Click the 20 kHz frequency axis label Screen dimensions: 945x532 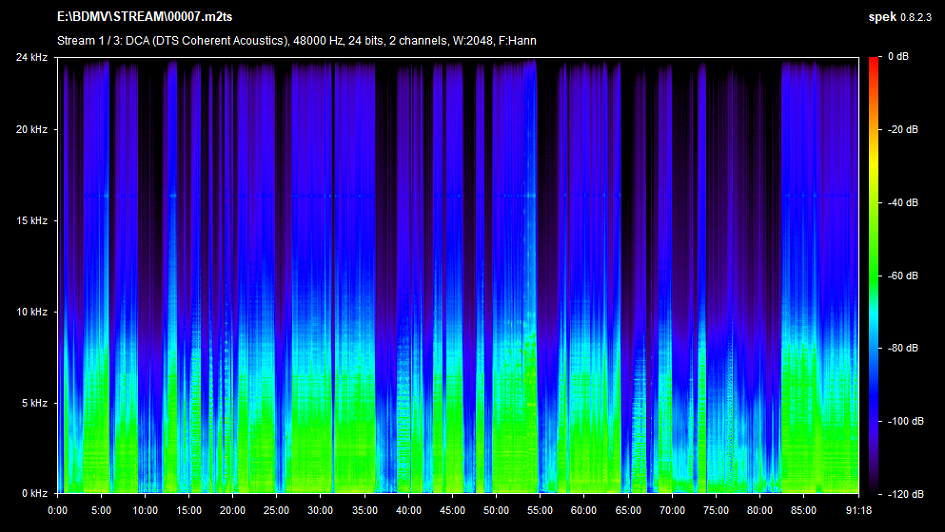(x=32, y=130)
